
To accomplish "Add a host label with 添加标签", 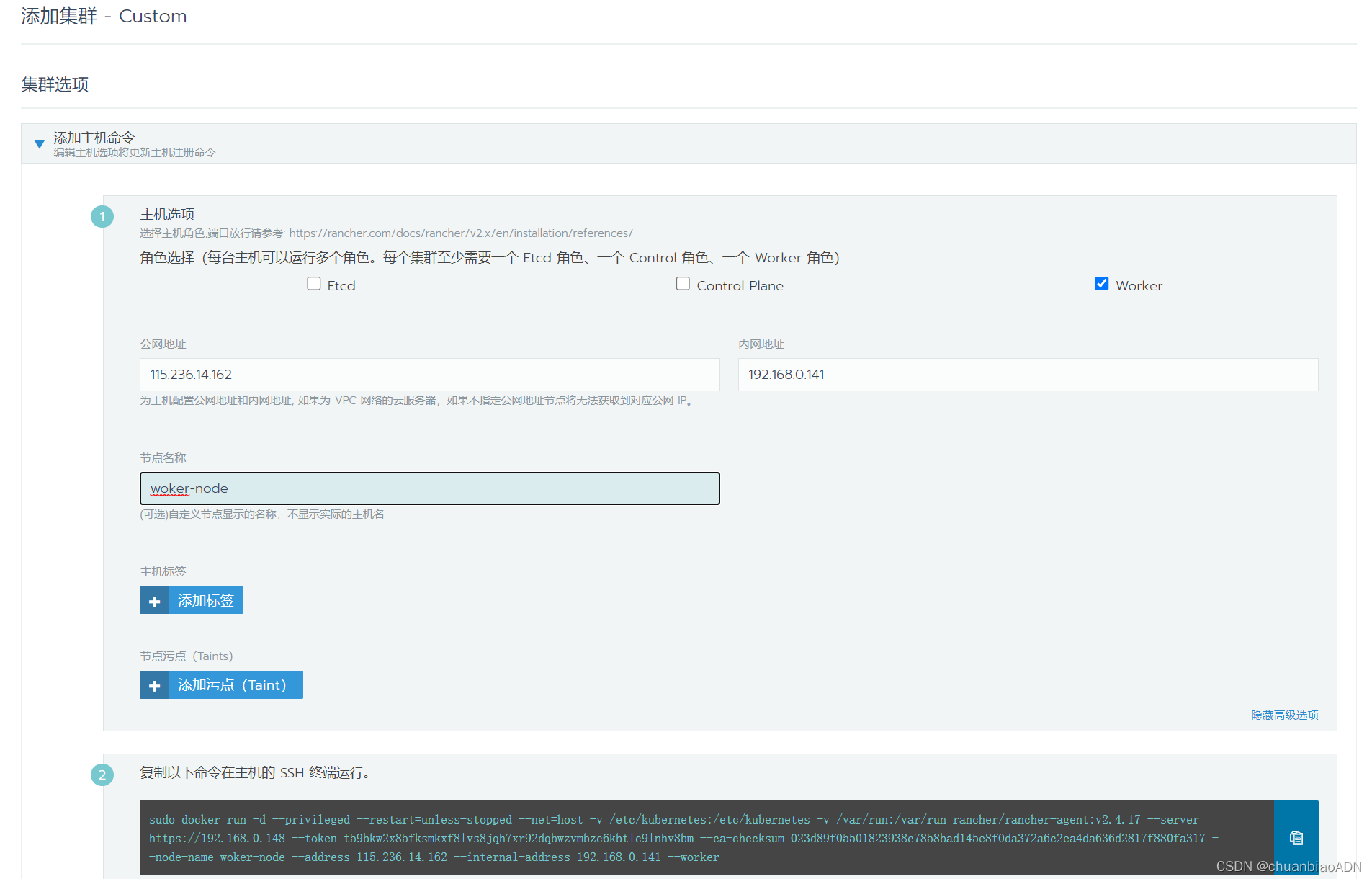I will tap(192, 600).
